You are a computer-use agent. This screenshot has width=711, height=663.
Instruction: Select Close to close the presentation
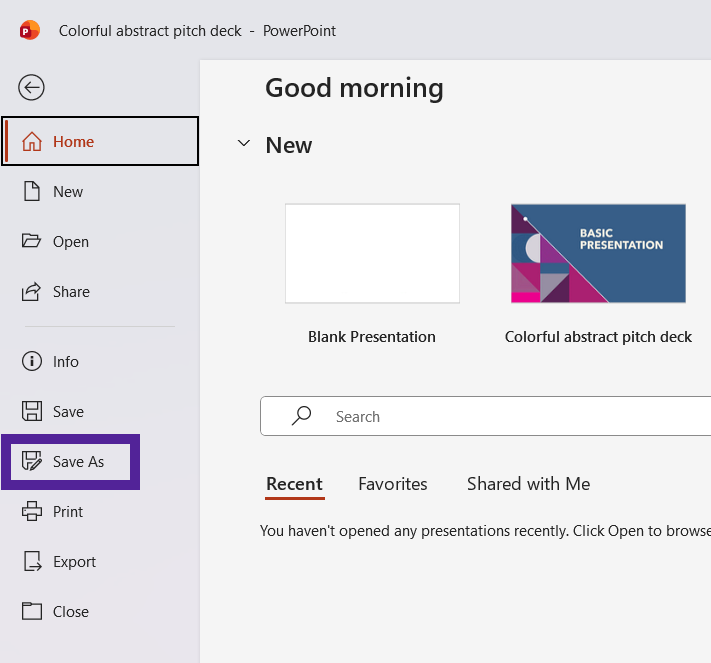[70, 611]
